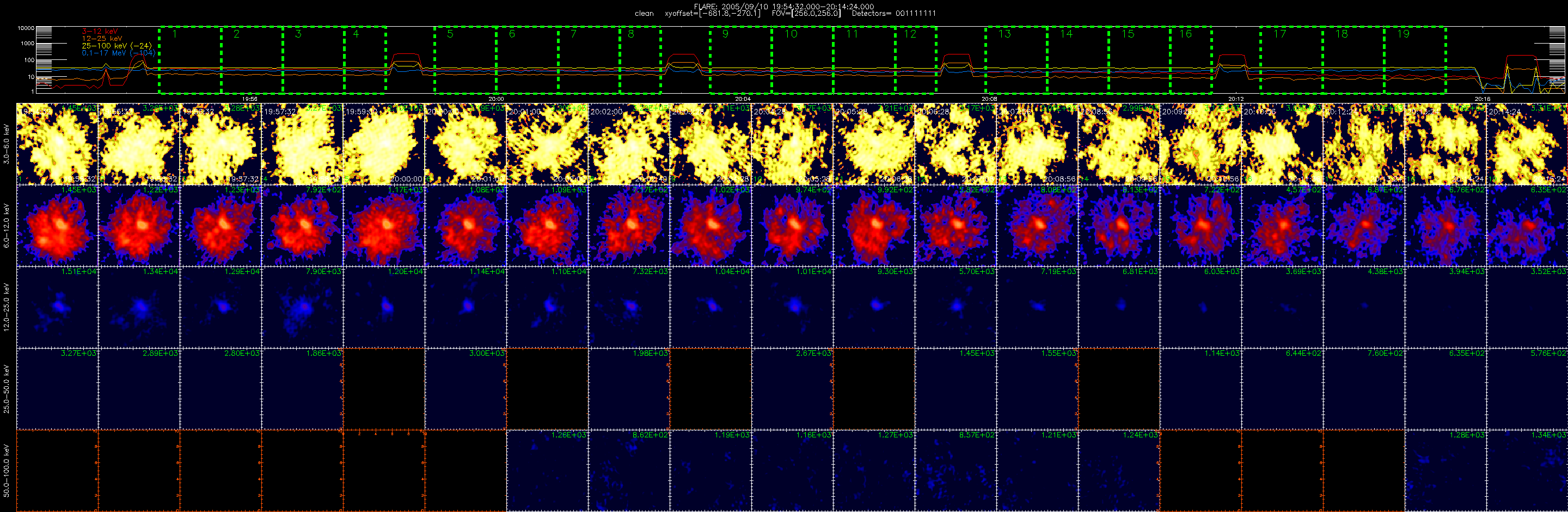Click the '6.0-12.0 keV' row label
The height and width of the screenshot is (512, 1568).
point(7,225)
